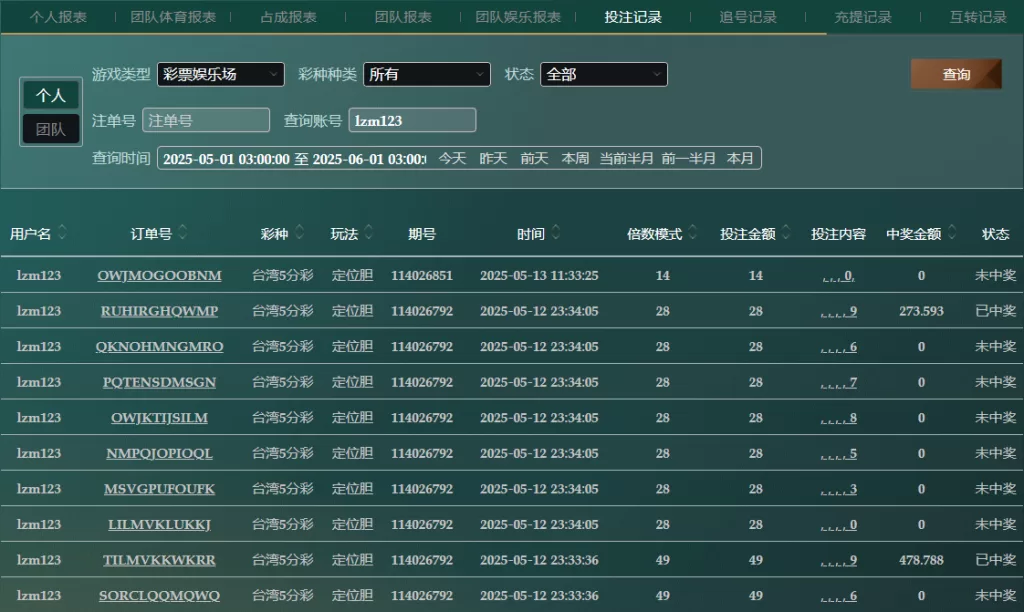Open order MSVGPUFOUFK link

[159, 489]
